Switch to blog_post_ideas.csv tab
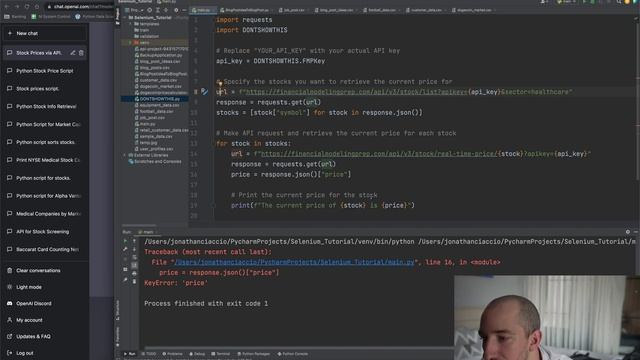The image size is (640, 360). [336, 10]
